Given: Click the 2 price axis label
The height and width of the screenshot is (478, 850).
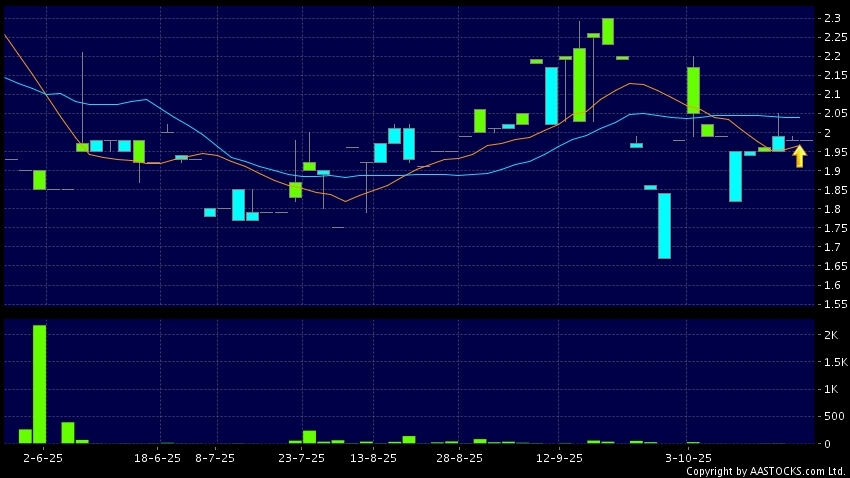Looking at the screenshot, I should 827,133.
